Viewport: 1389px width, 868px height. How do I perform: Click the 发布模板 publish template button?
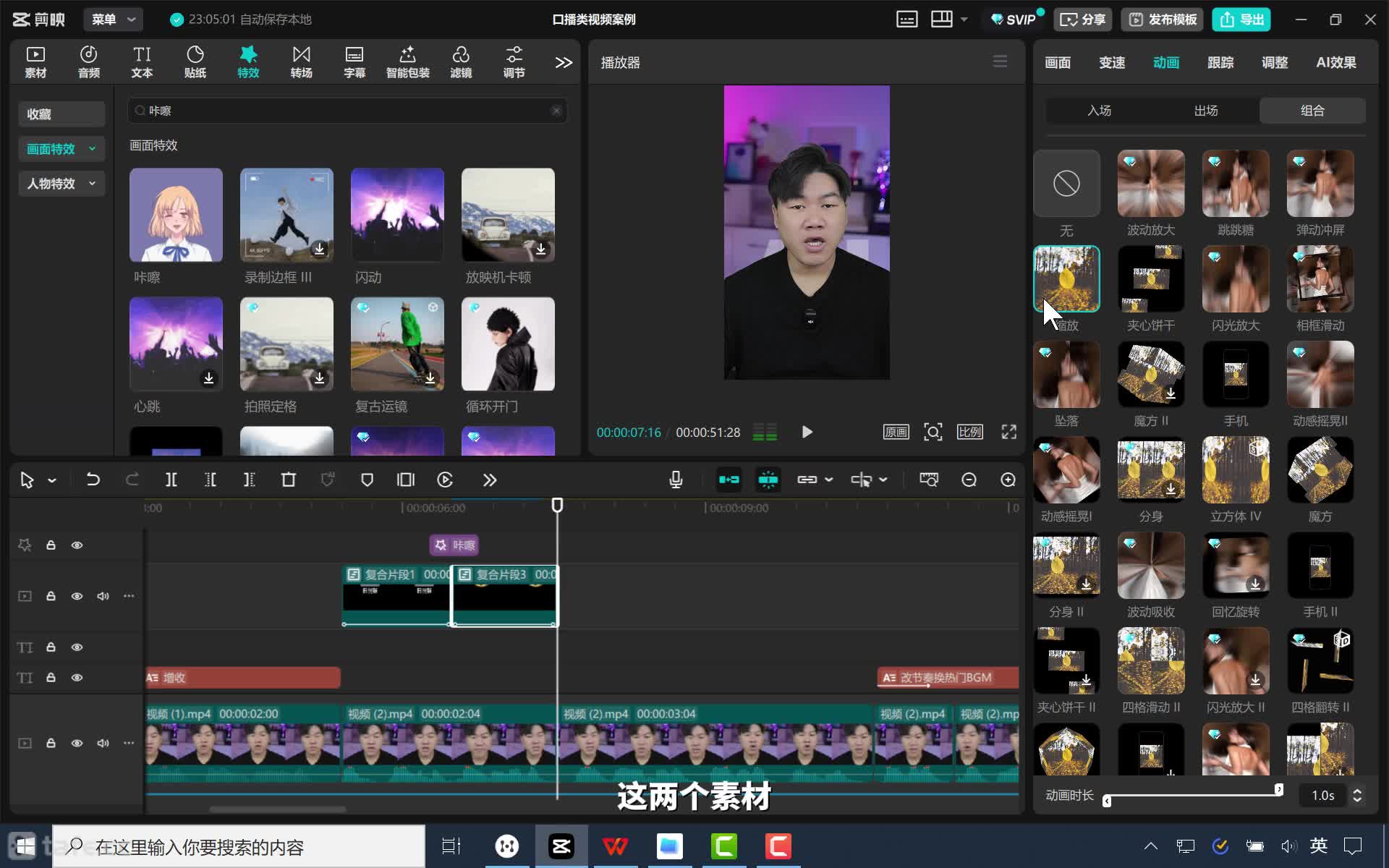tap(1163, 20)
